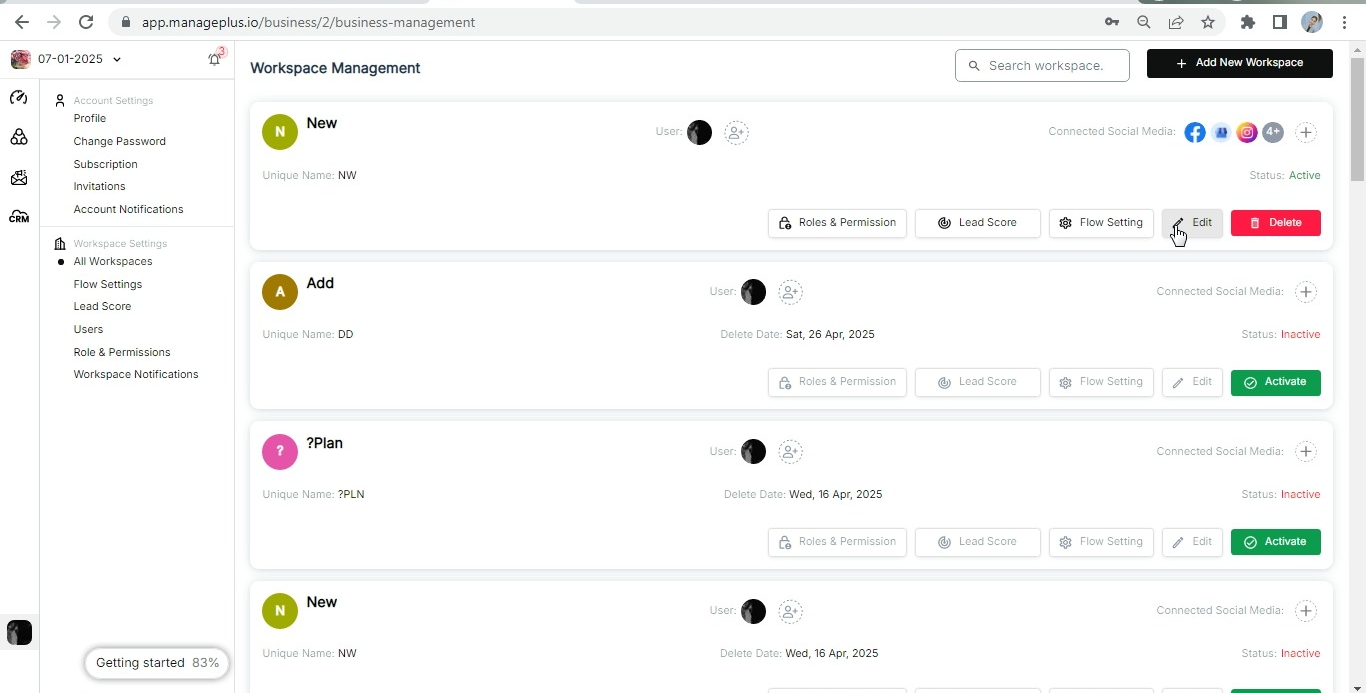The image size is (1366, 693).
Task: Go to Change Password
Action: 120,141
